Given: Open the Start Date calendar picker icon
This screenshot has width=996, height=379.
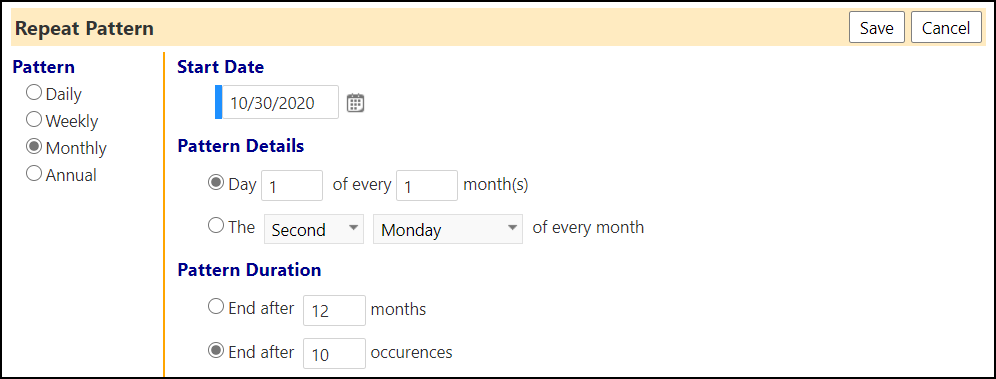Looking at the screenshot, I should click(356, 103).
